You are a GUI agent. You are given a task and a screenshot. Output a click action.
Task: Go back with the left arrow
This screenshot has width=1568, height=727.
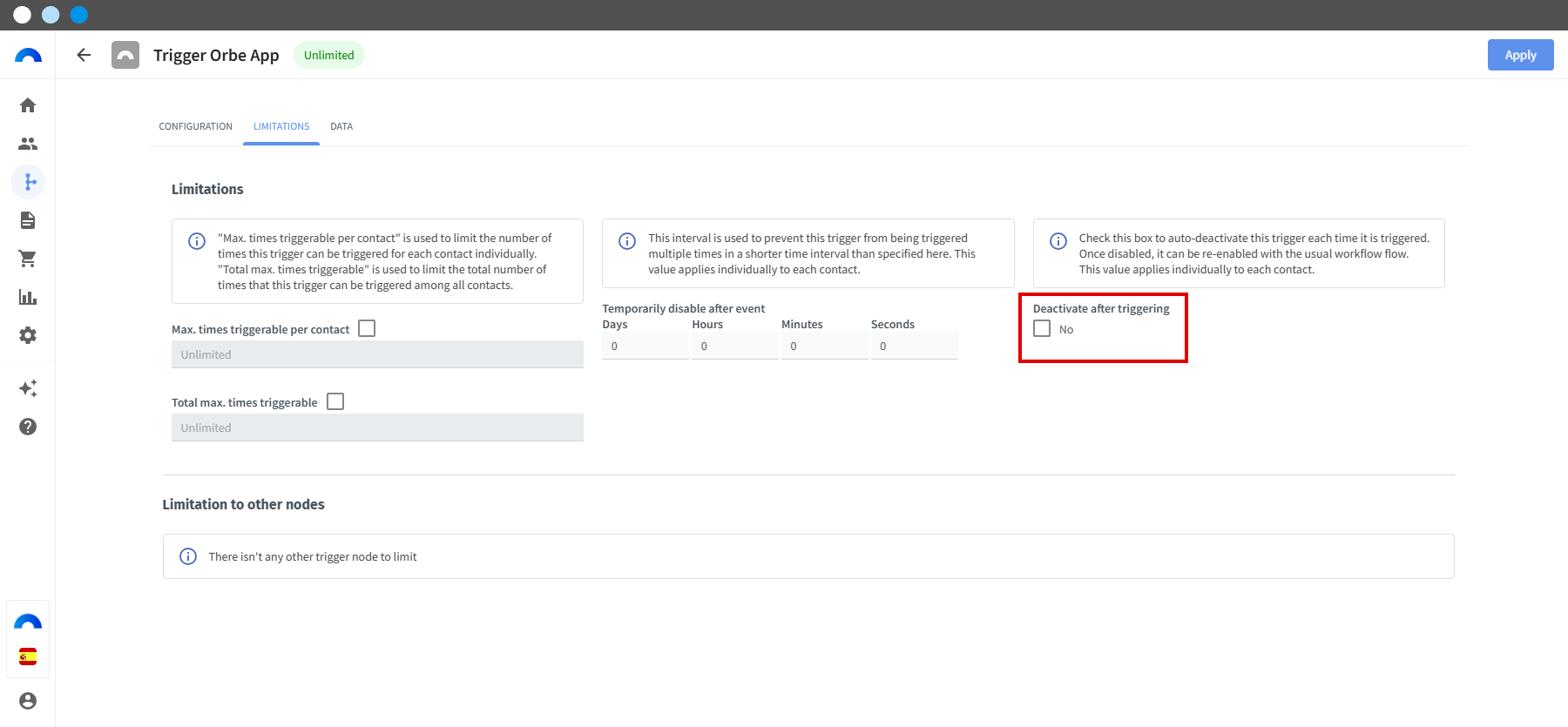(84, 55)
